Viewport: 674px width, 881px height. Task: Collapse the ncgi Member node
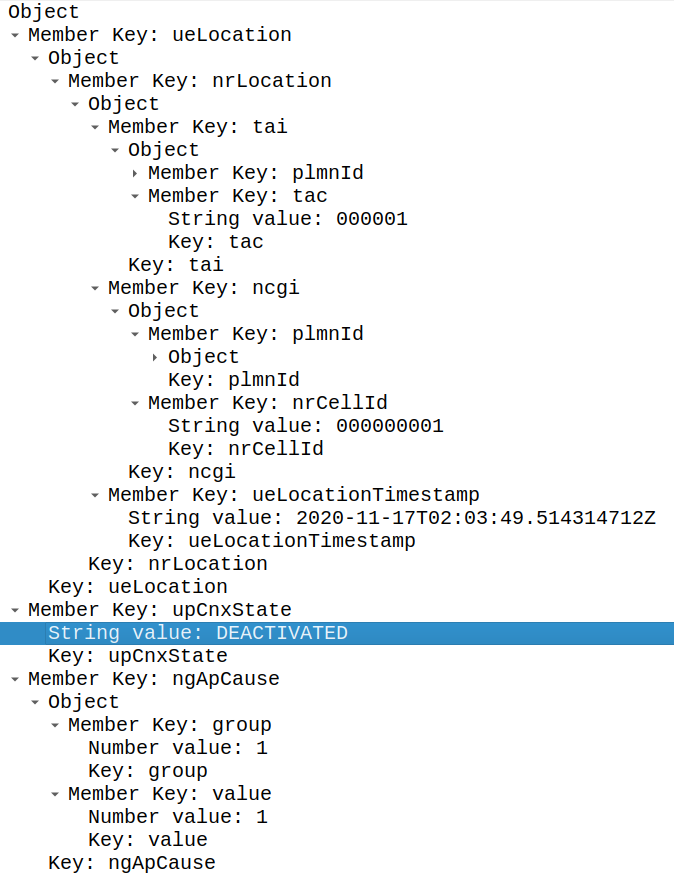pyautogui.click(x=95, y=288)
